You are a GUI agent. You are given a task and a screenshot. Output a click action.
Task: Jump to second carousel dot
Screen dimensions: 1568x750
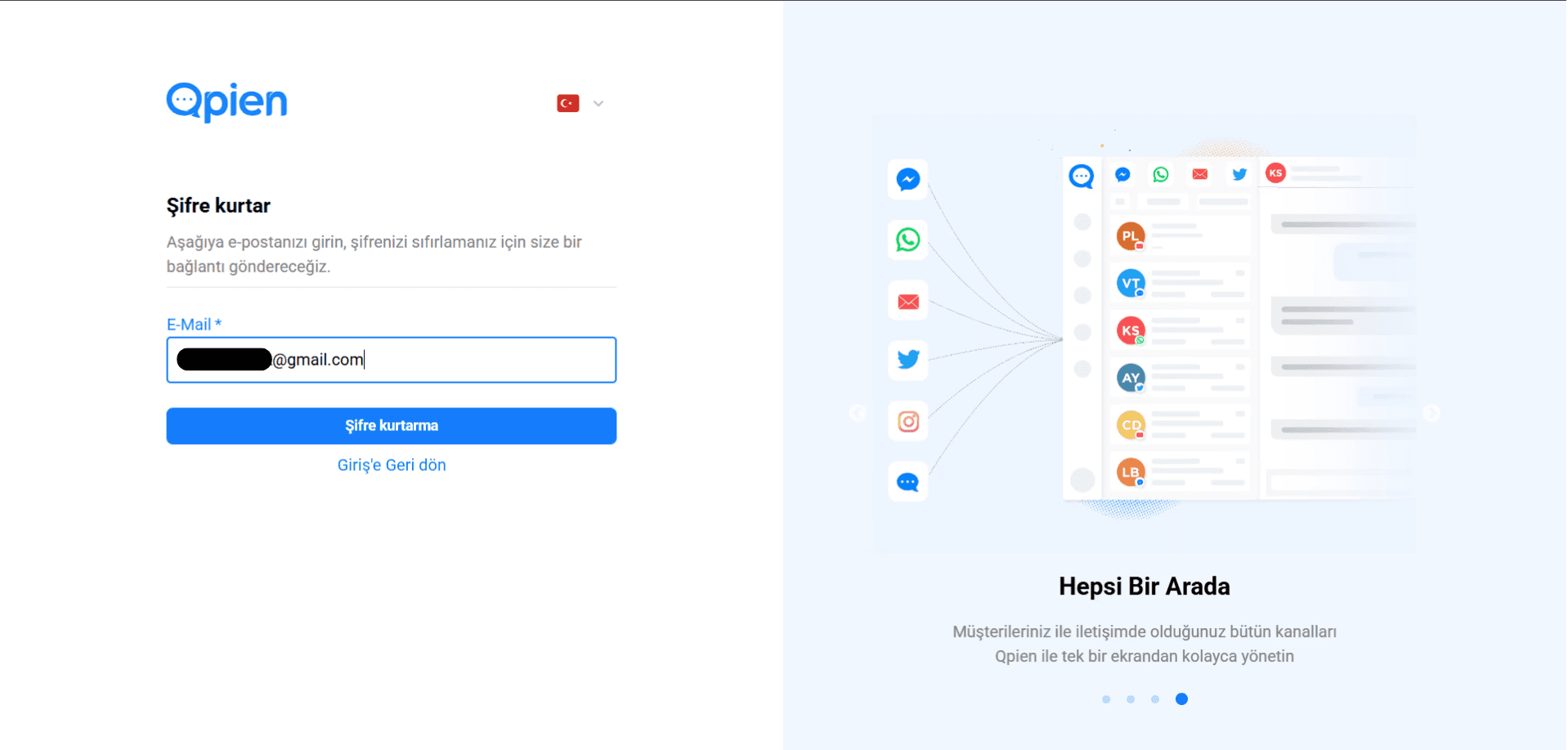point(1131,699)
